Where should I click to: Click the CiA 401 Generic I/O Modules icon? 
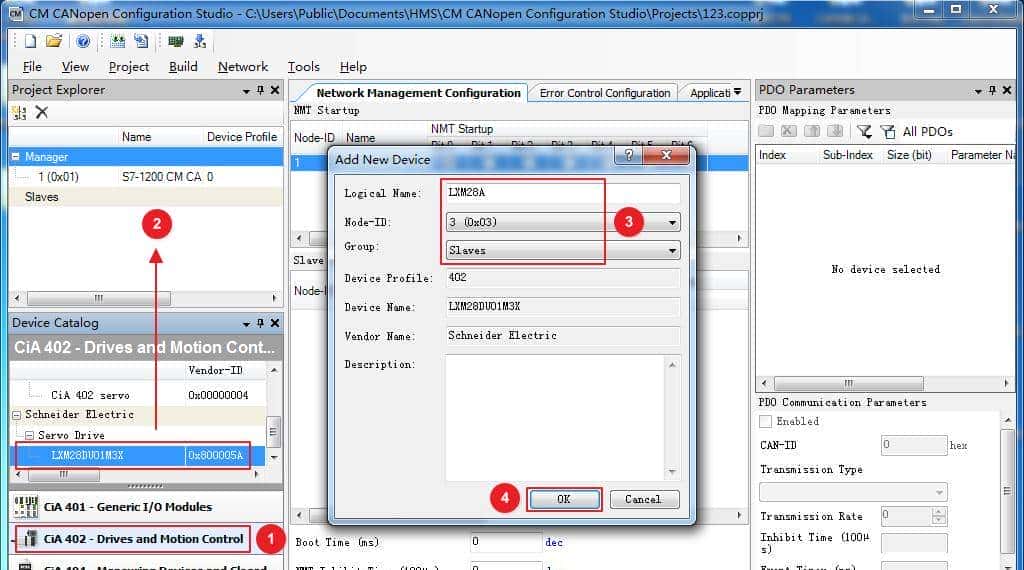26,507
